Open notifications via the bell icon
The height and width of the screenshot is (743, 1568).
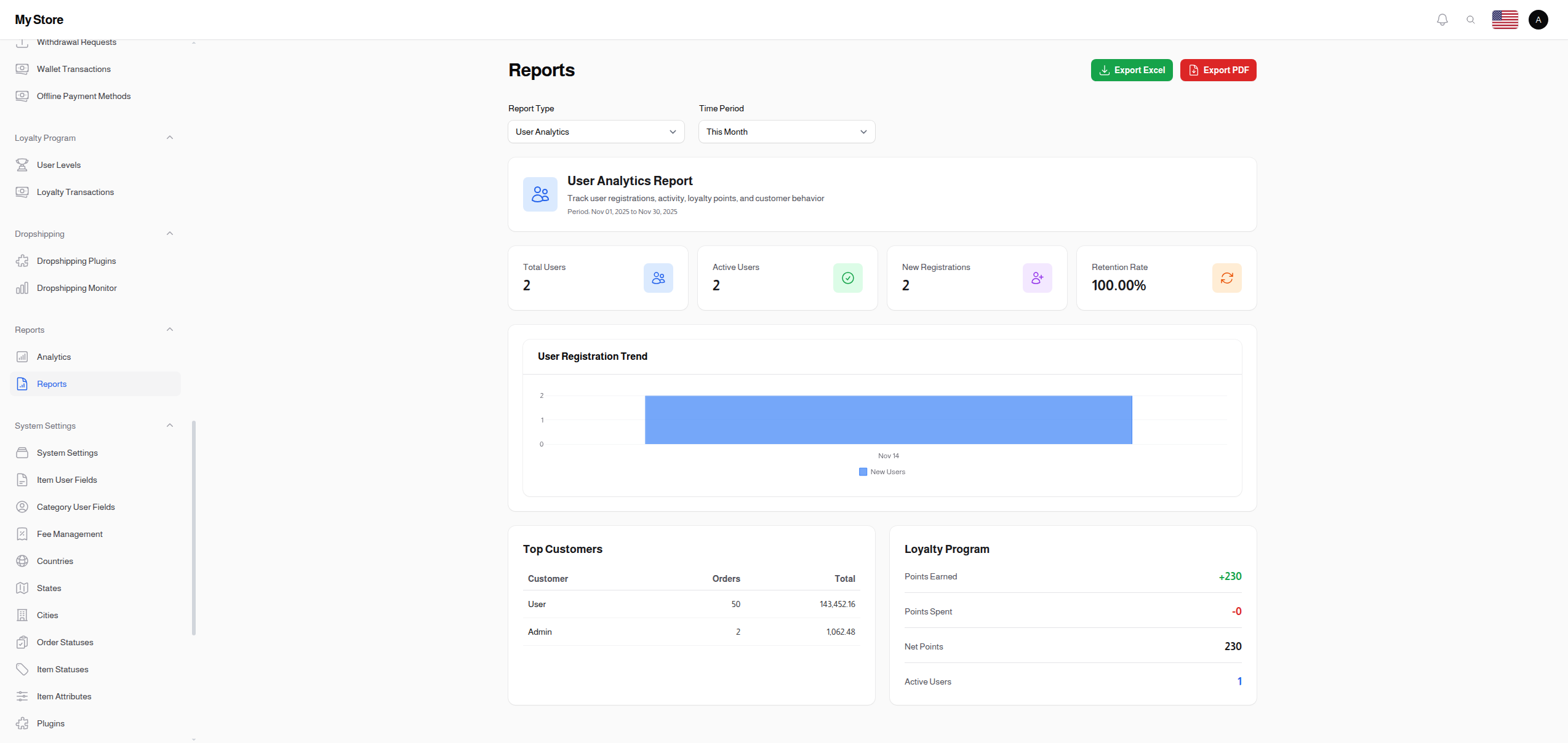coord(1442,19)
